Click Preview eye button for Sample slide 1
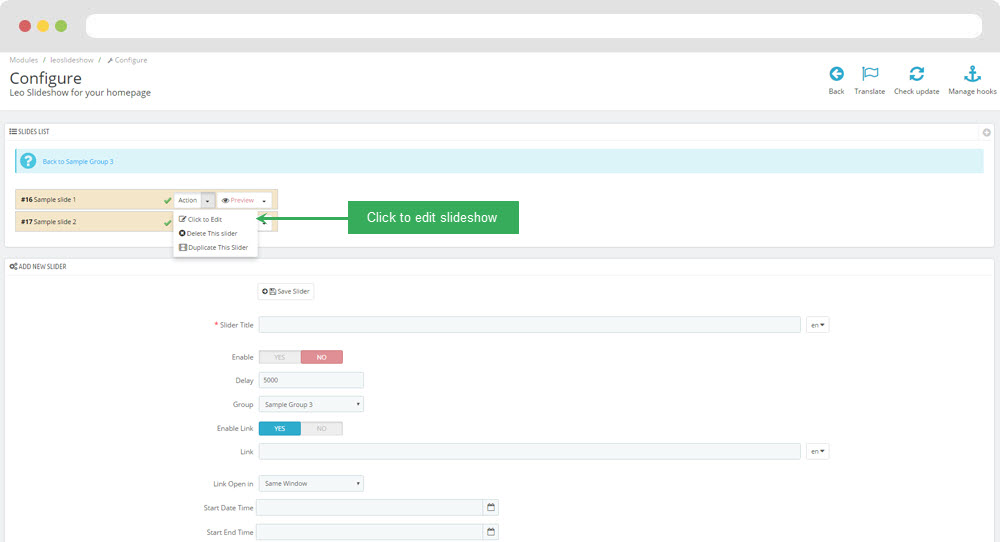This screenshot has height=542, width=1000. click(237, 200)
